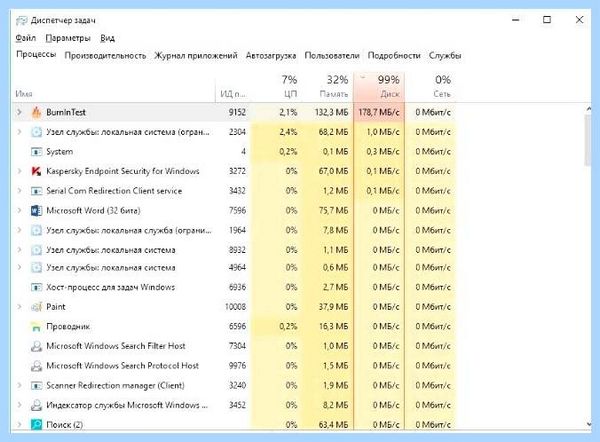The height and width of the screenshot is (442, 600).
Task: Click the Kaspersky Endpoint Security icon
Action: point(36,171)
